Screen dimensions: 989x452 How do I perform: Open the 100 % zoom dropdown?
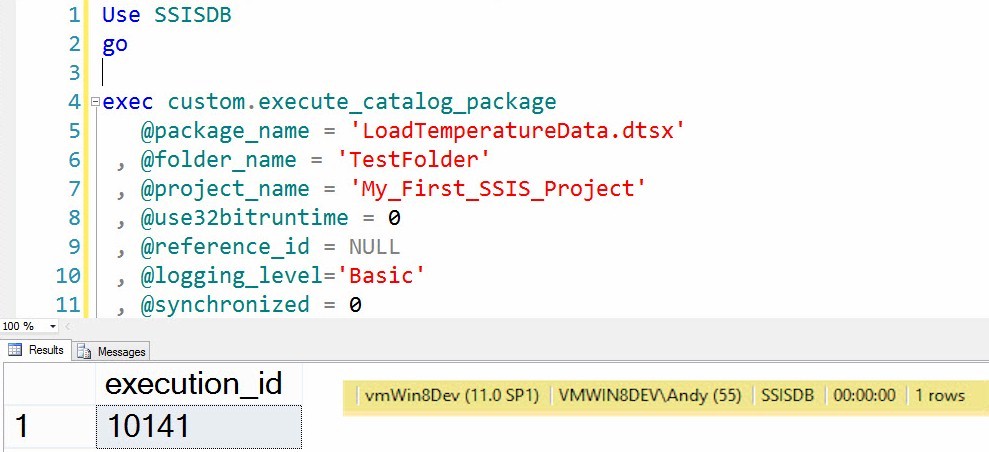(51, 326)
